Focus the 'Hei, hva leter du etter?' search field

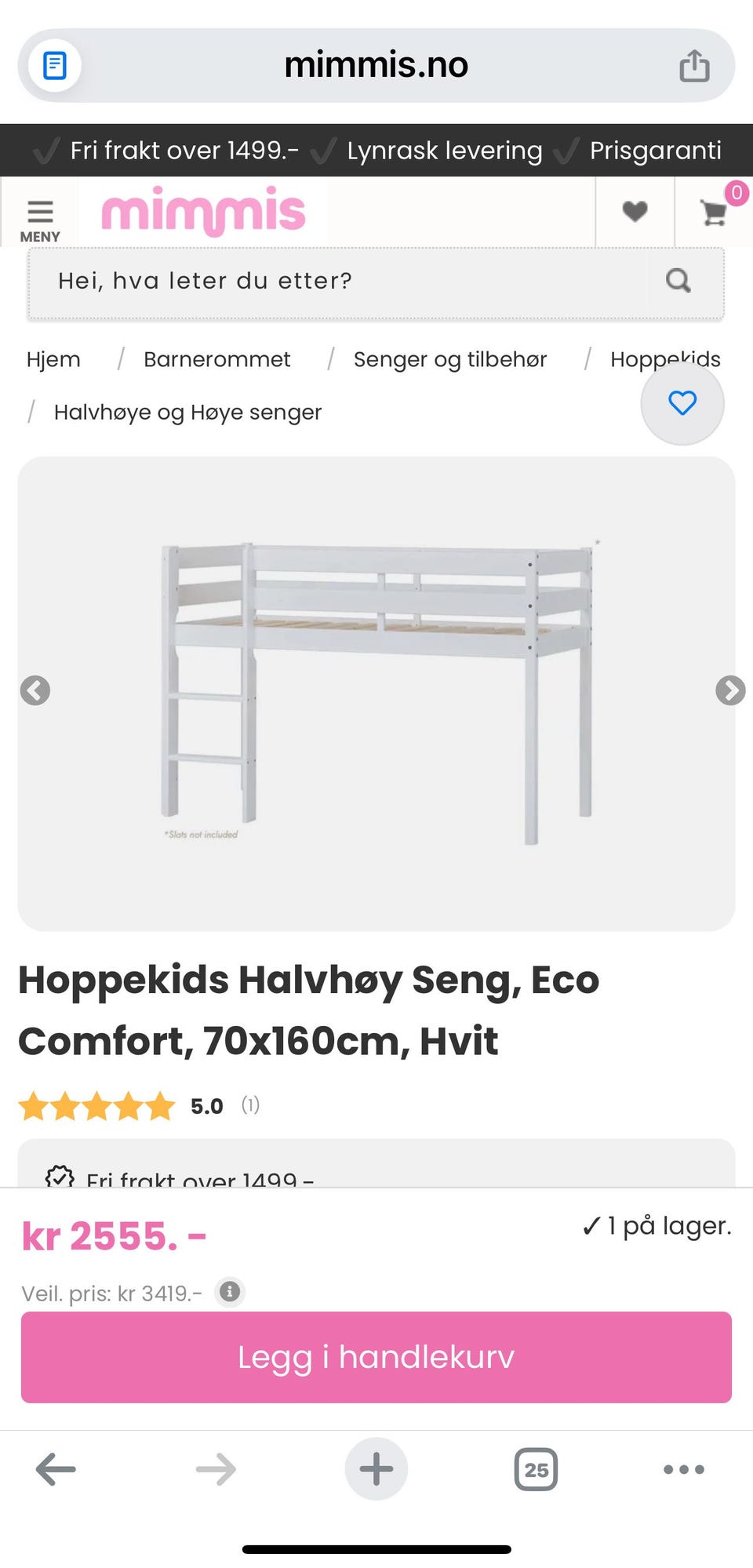pos(337,281)
